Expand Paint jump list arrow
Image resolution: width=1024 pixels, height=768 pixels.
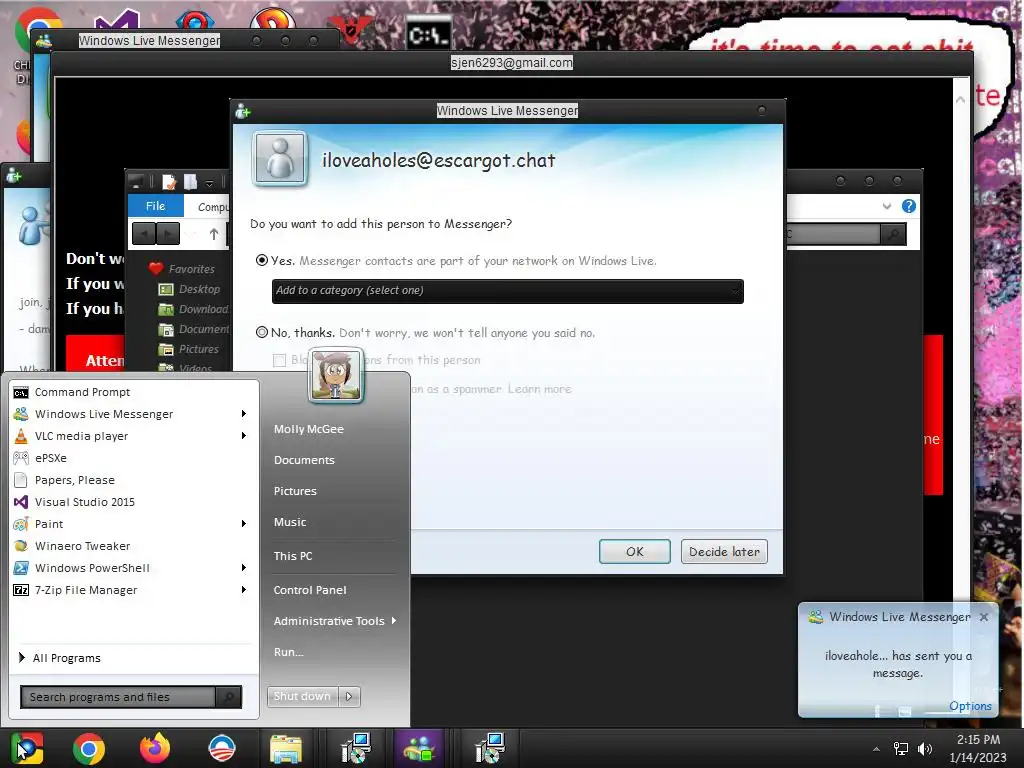tap(244, 524)
